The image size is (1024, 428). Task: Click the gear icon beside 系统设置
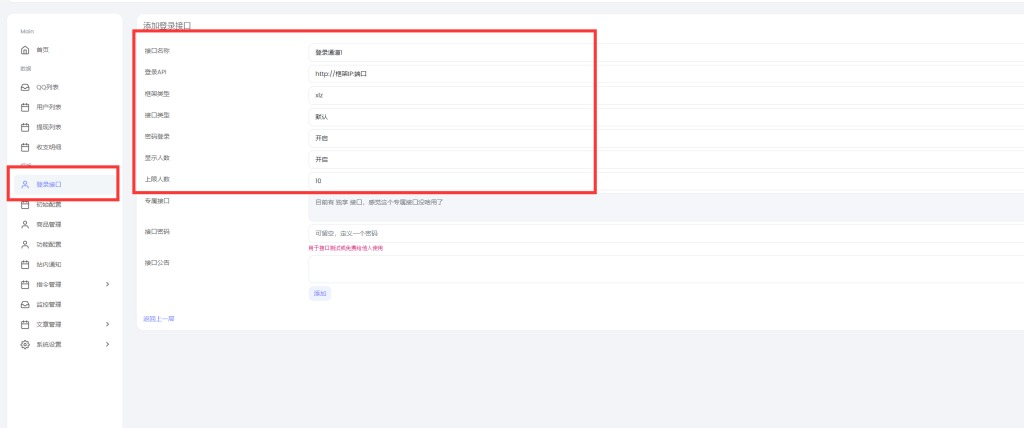tap(25, 344)
